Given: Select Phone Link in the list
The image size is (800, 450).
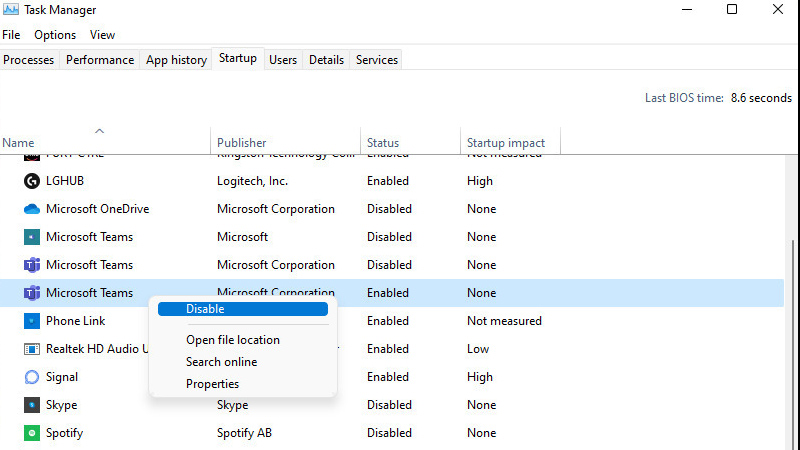Looking at the screenshot, I should 76,321.
